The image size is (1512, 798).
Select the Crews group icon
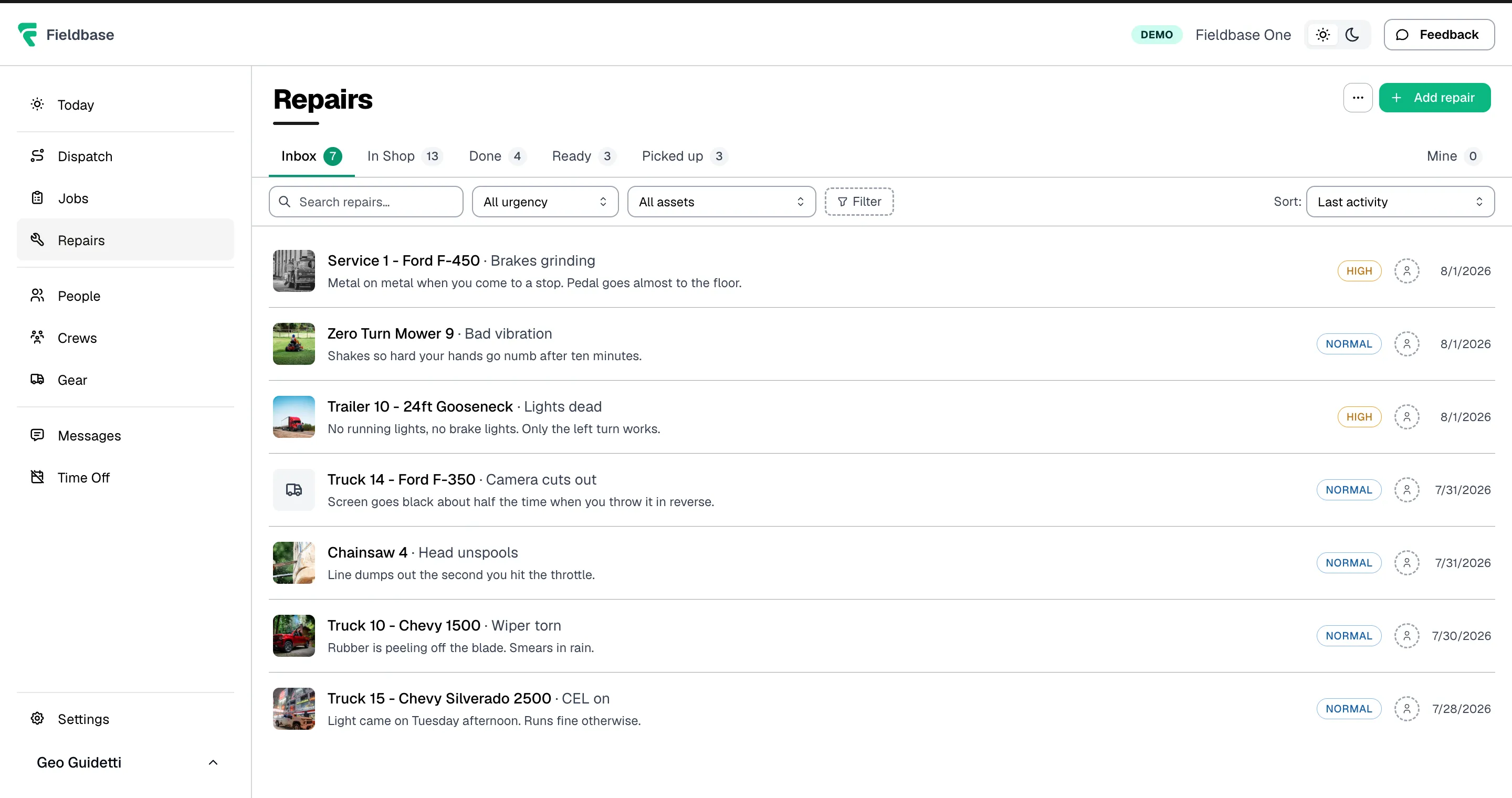(37, 338)
